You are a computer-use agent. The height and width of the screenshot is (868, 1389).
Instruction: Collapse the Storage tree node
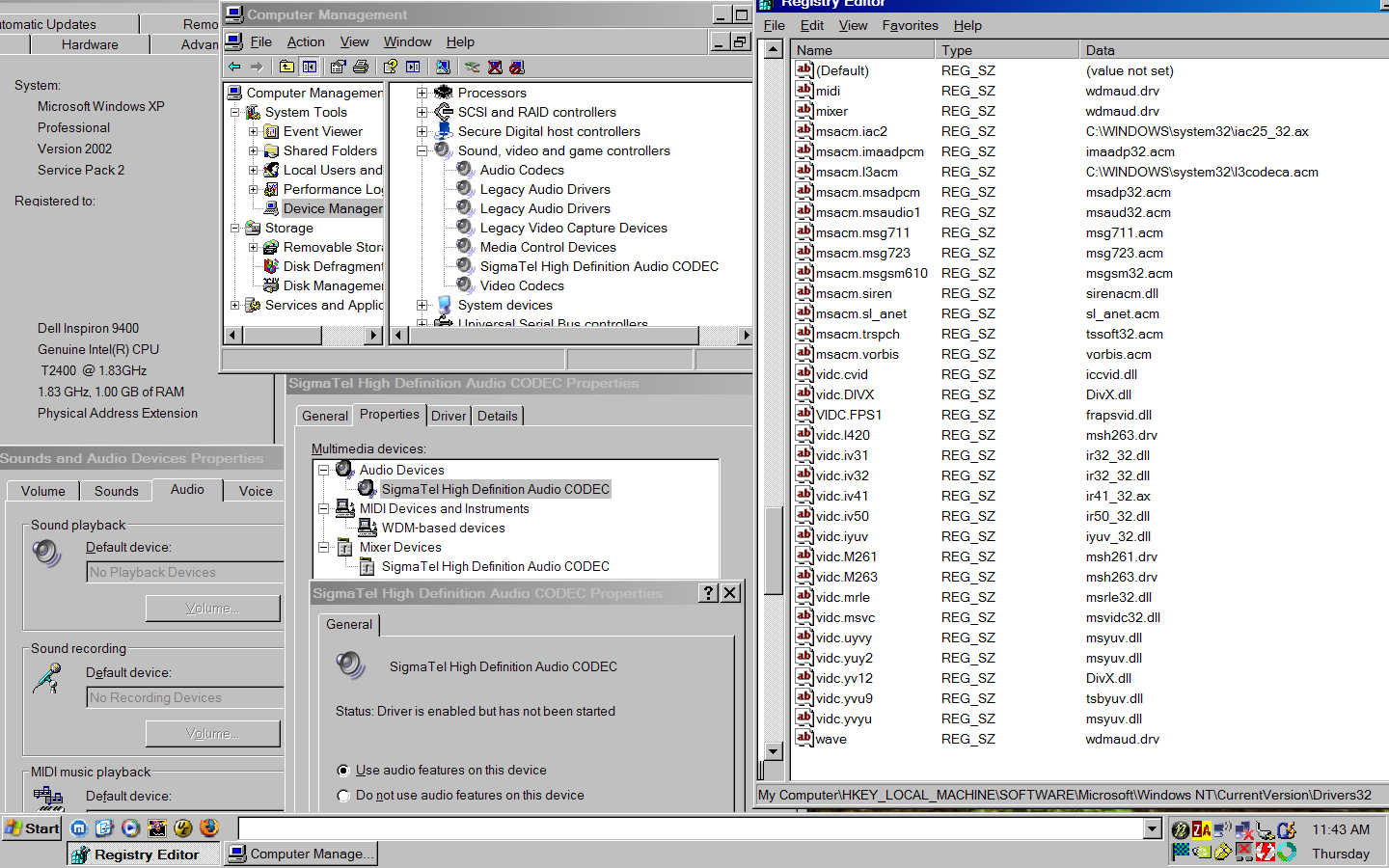click(234, 228)
